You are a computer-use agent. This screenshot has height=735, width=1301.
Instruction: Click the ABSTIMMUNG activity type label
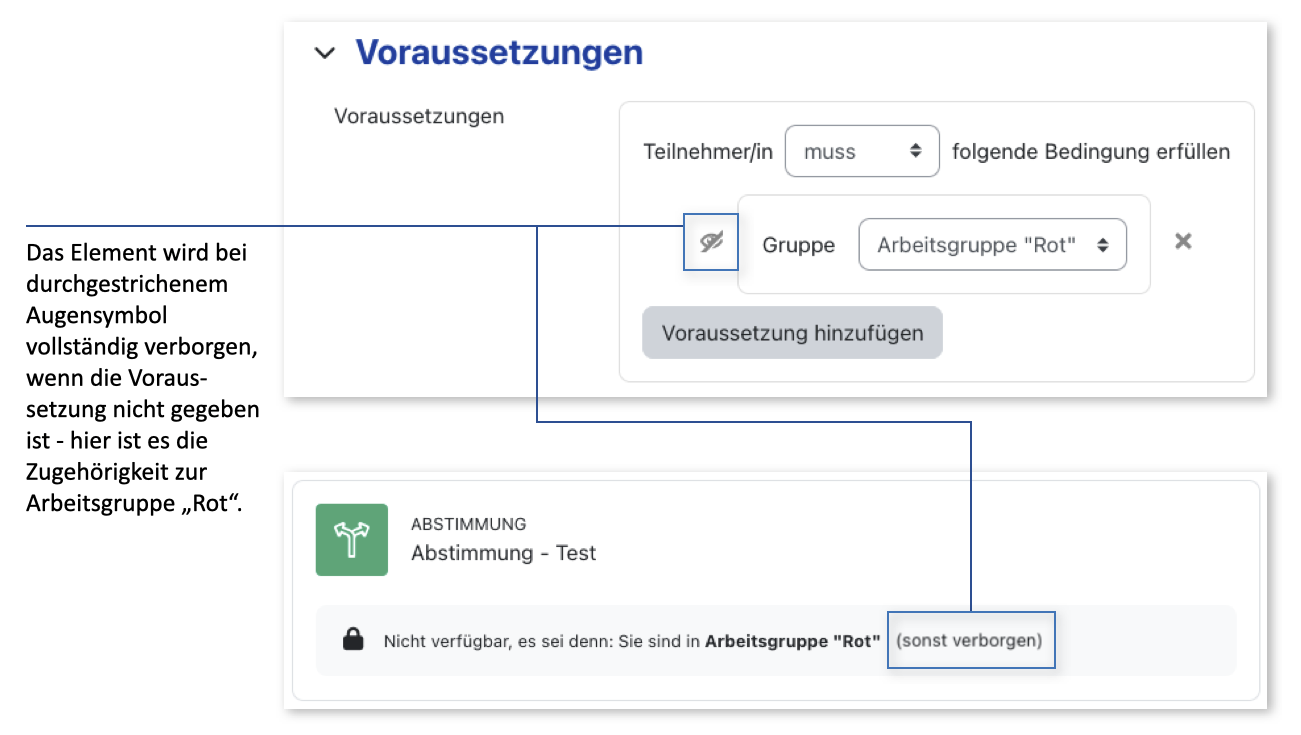[x=468, y=524]
